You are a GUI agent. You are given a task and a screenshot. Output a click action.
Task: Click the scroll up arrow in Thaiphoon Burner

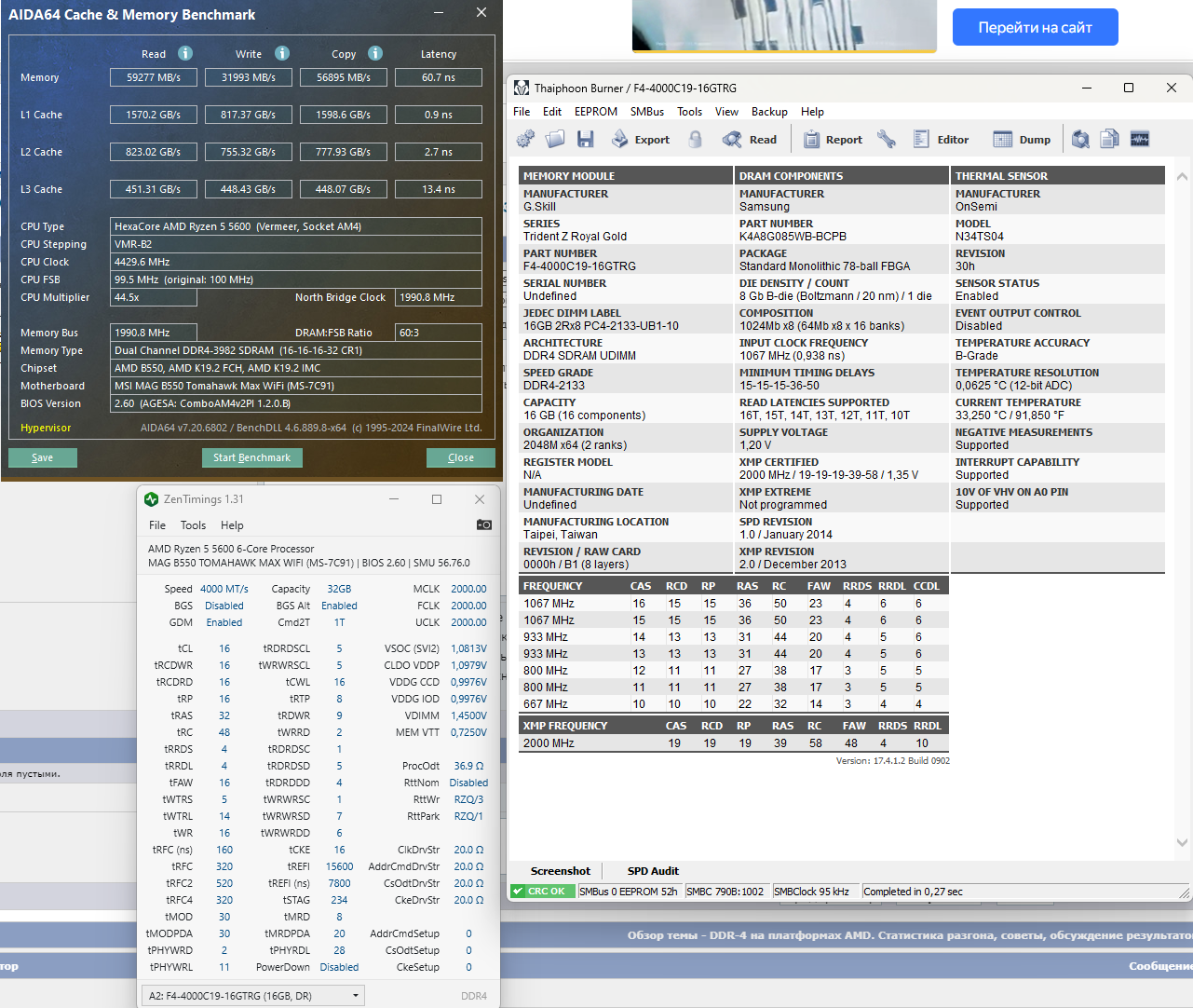tap(1183, 176)
